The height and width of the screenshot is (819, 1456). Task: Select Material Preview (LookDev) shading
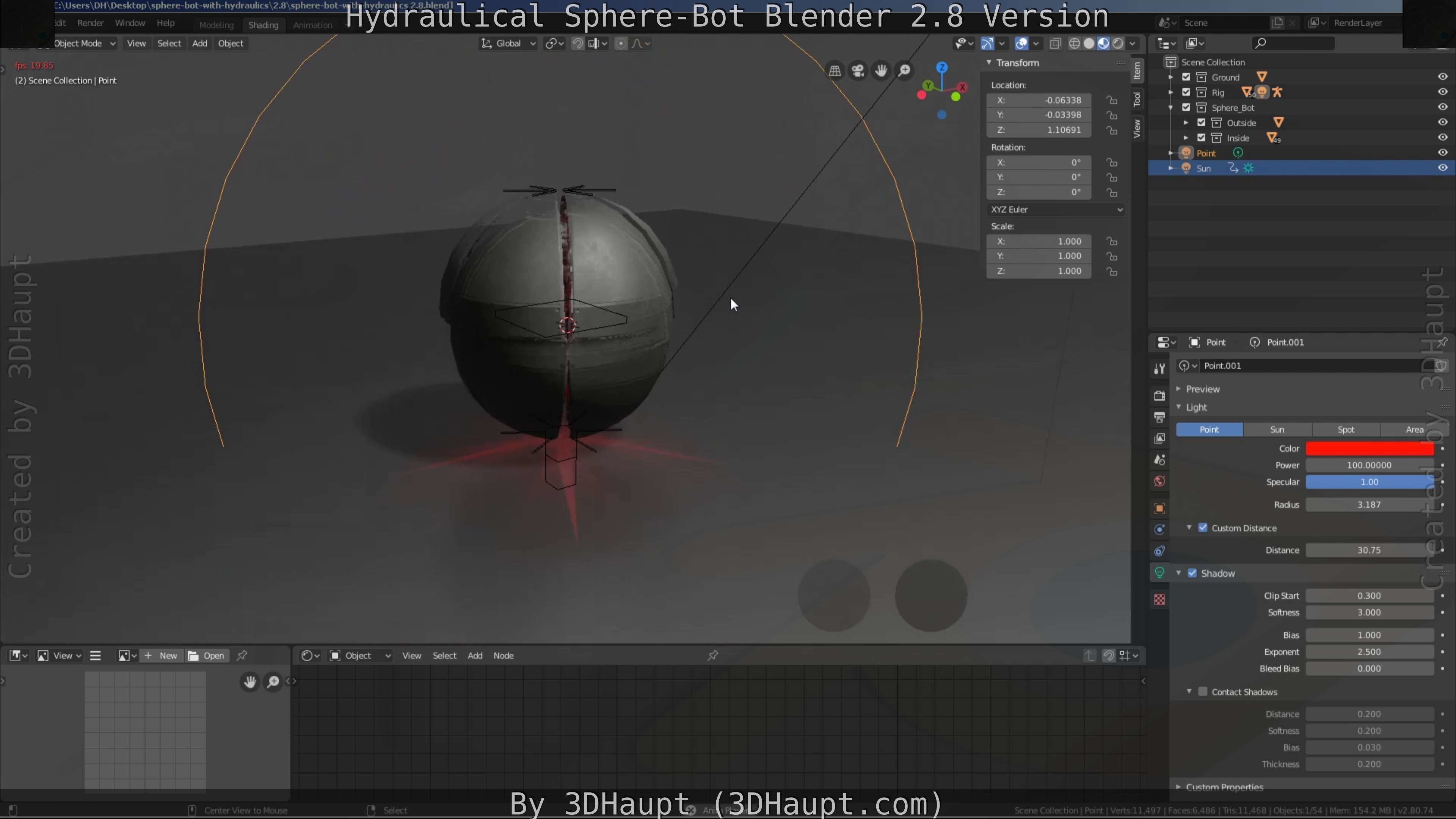pyautogui.click(x=1103, y=44)
